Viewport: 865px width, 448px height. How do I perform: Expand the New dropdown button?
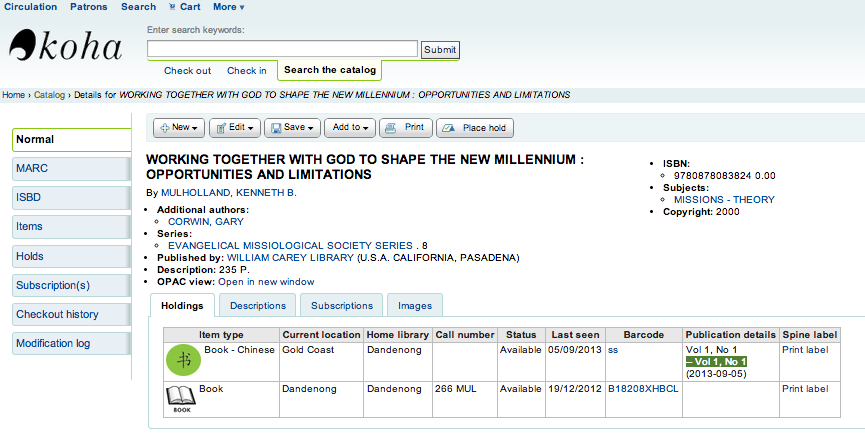tap(180, 128)
